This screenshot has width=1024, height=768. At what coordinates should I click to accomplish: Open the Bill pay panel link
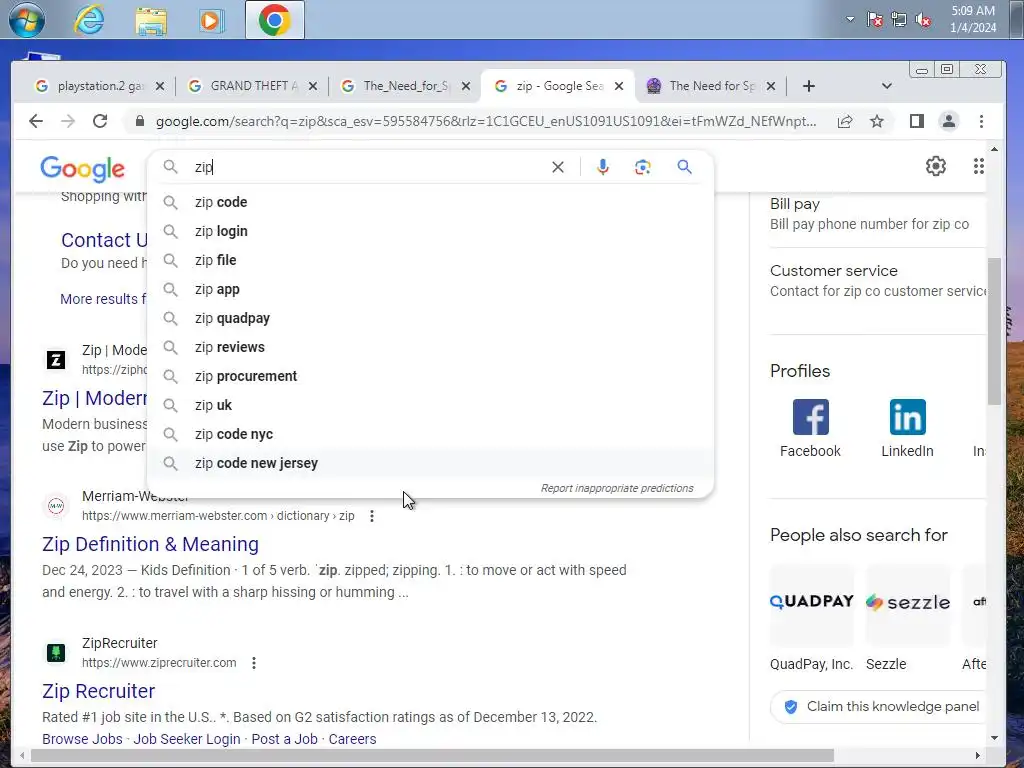[x=795, y=204]
